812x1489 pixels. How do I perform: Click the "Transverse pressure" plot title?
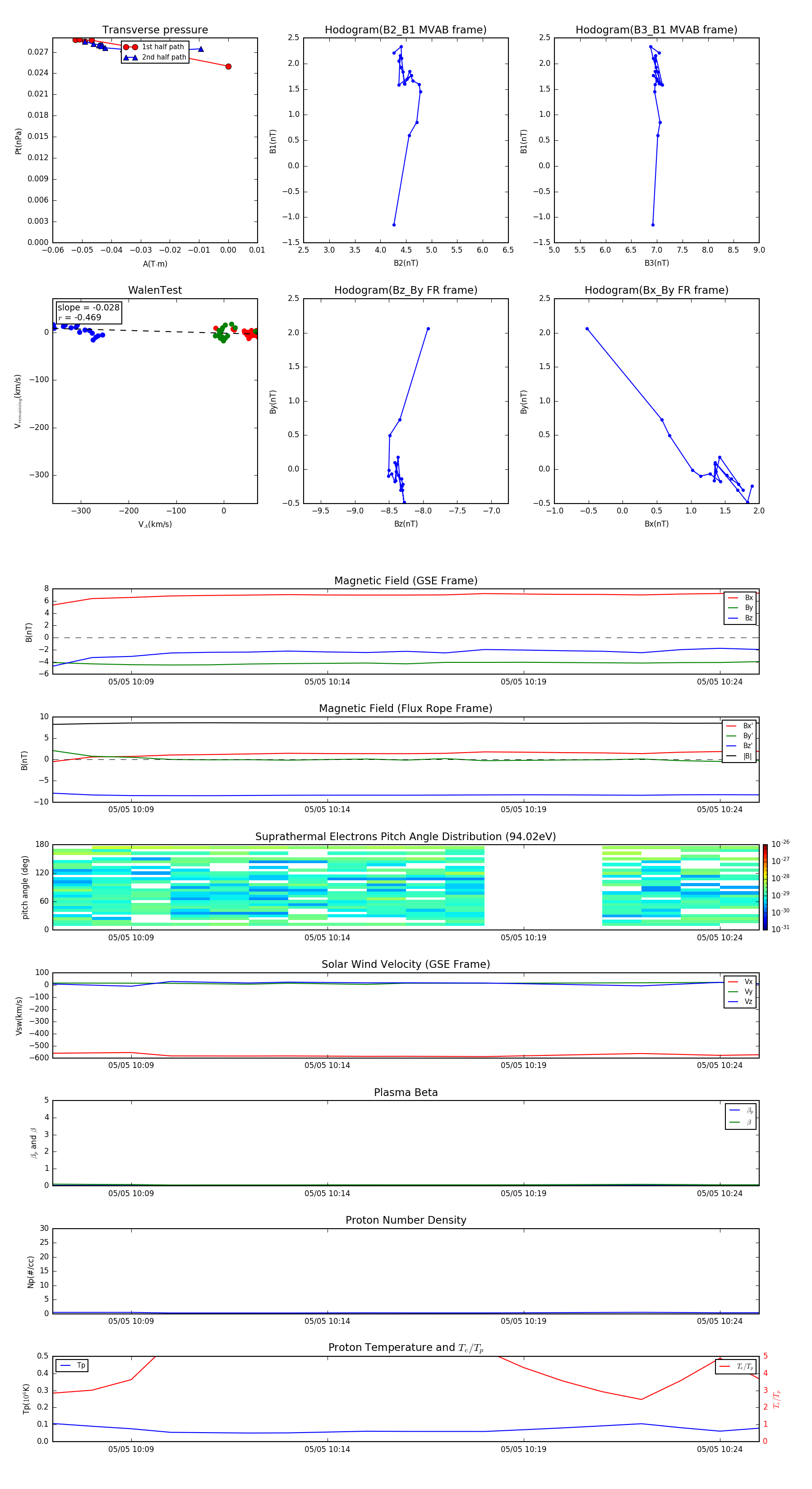coord(155,30)
